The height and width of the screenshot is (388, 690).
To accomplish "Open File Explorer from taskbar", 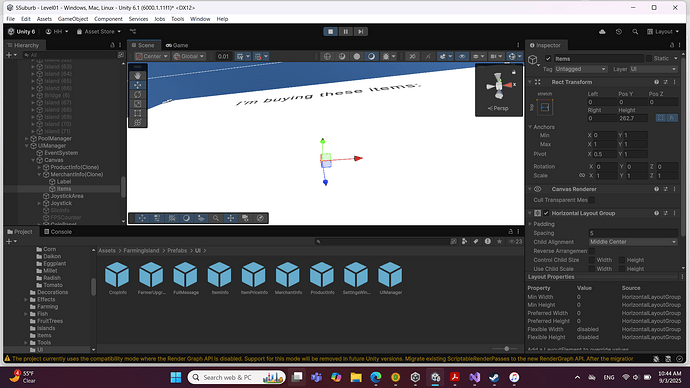I will [356, 377].
